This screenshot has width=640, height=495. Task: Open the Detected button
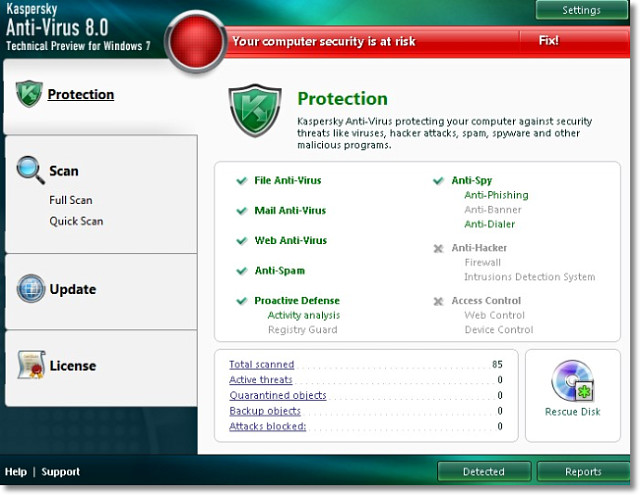point(484,471)
